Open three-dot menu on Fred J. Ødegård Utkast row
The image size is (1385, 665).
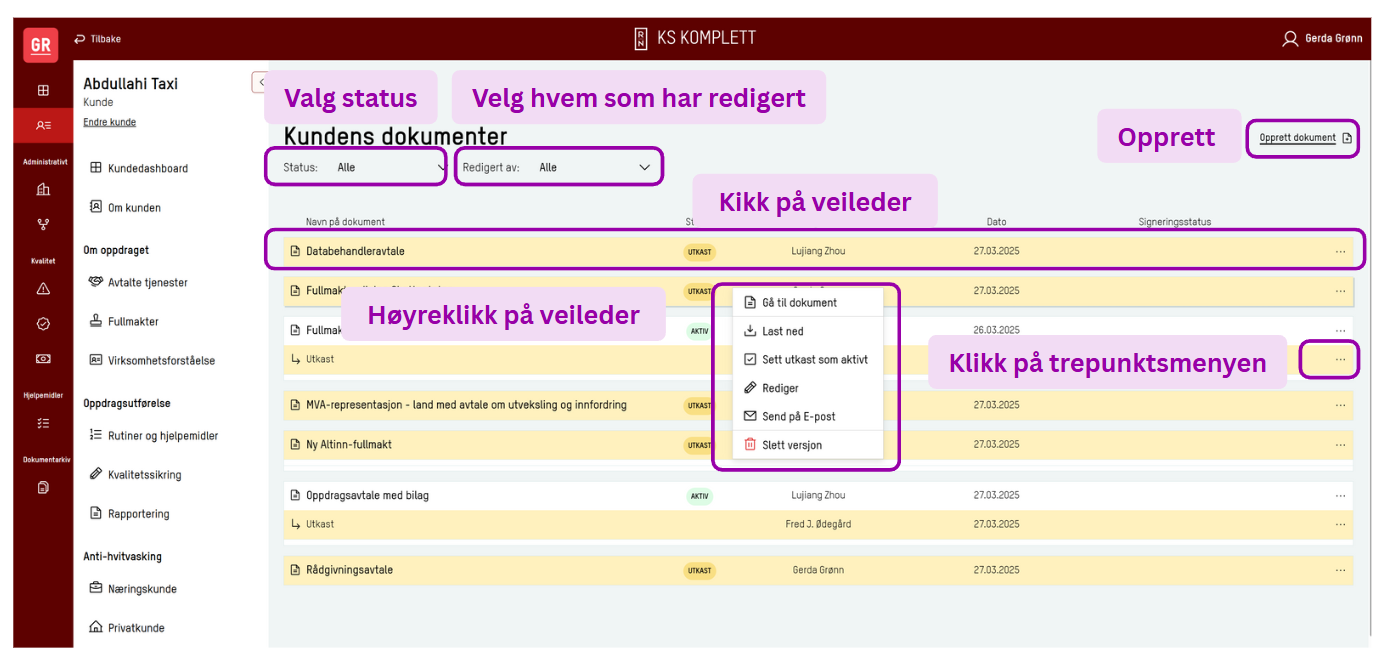click(1340, 524)
